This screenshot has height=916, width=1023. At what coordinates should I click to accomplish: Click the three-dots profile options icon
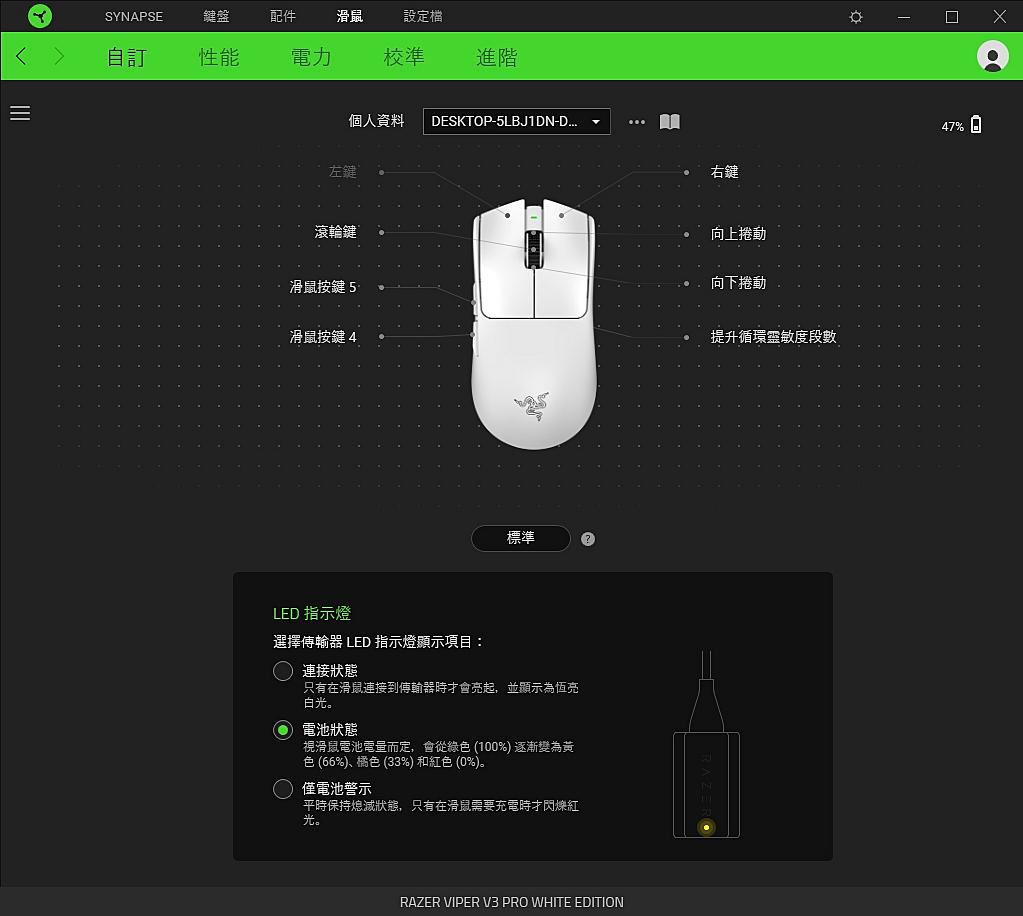[637, 122]
